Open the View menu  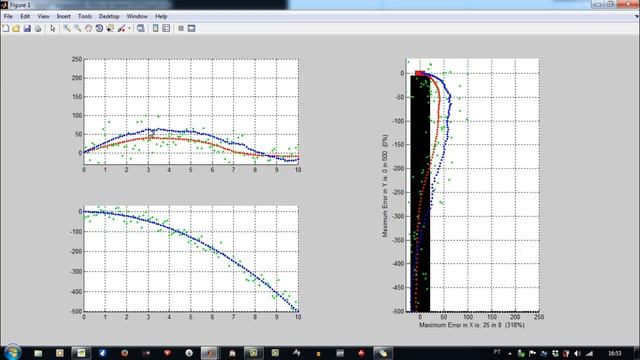(x=43, y=16)
